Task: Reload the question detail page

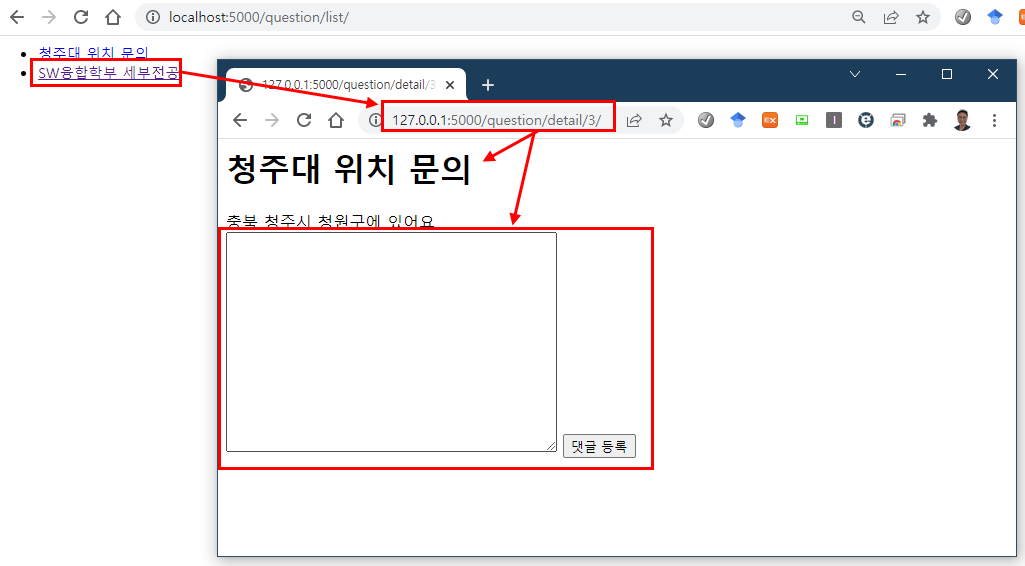Action: tap(304, 120)
